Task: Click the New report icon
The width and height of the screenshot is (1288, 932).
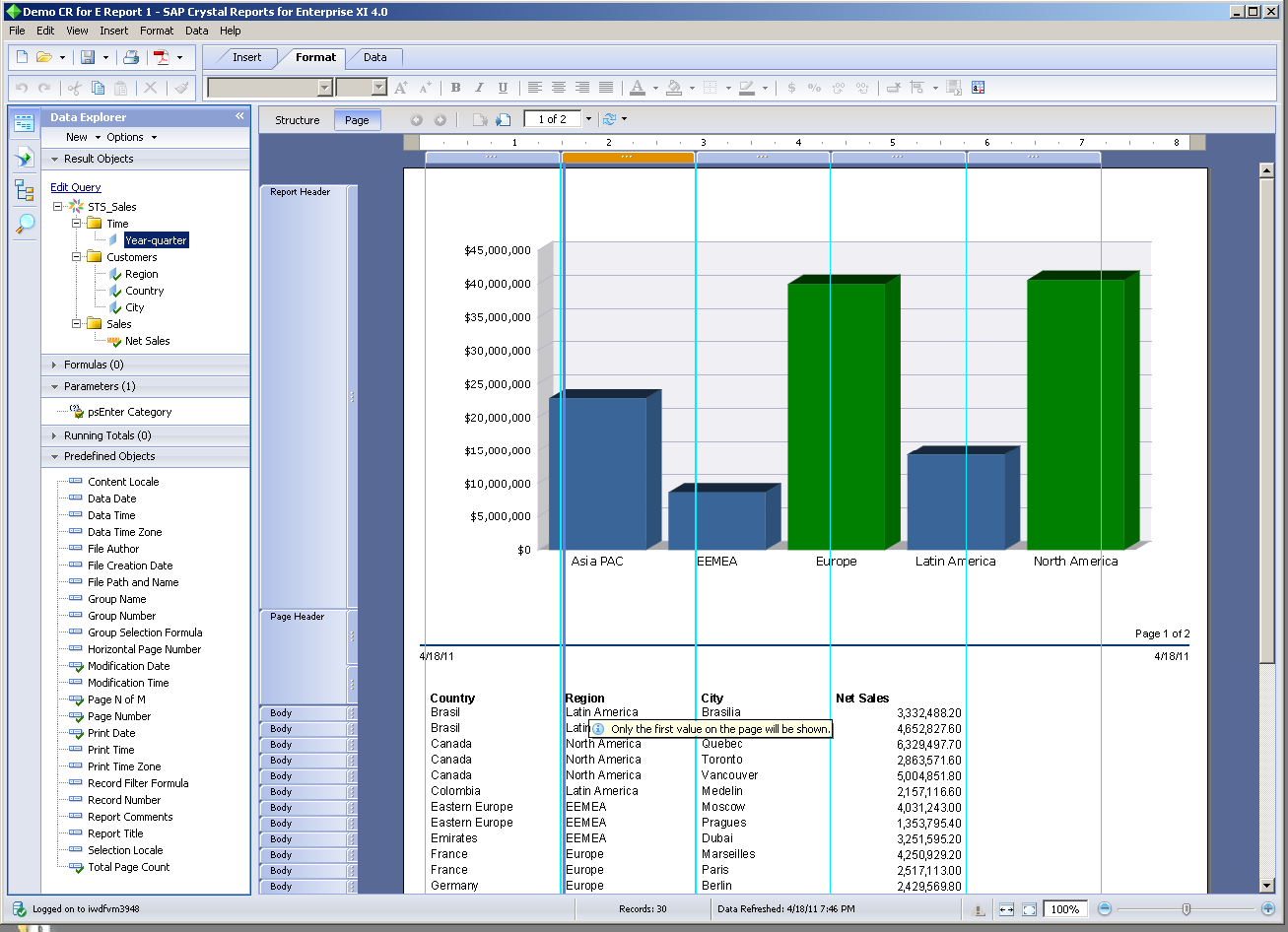Action: pyautogui.click(x=22, y=57)
